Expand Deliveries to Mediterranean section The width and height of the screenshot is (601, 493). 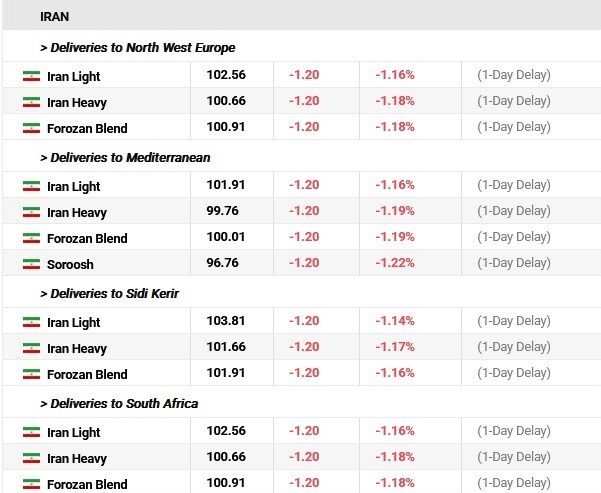click(x=125, y=158)
